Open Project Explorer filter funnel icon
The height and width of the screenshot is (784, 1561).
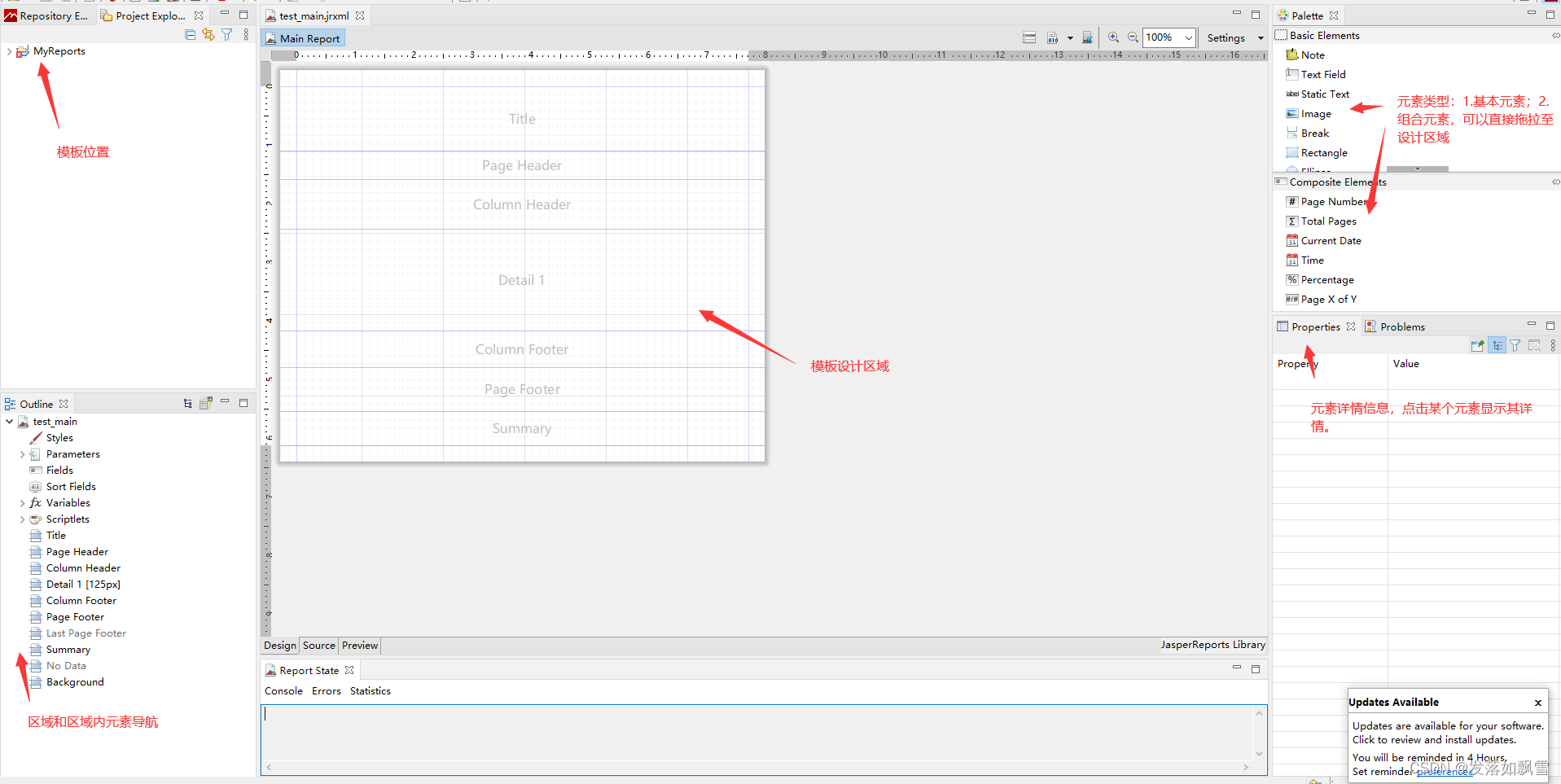227,35
